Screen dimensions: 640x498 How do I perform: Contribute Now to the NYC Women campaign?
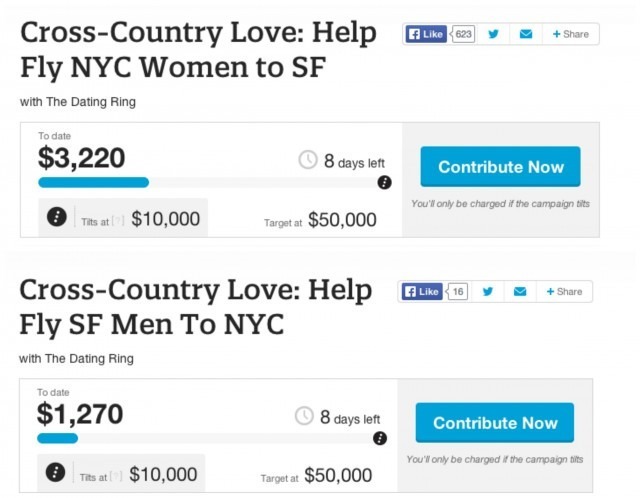pyautogui.click(x=500, y=167)
